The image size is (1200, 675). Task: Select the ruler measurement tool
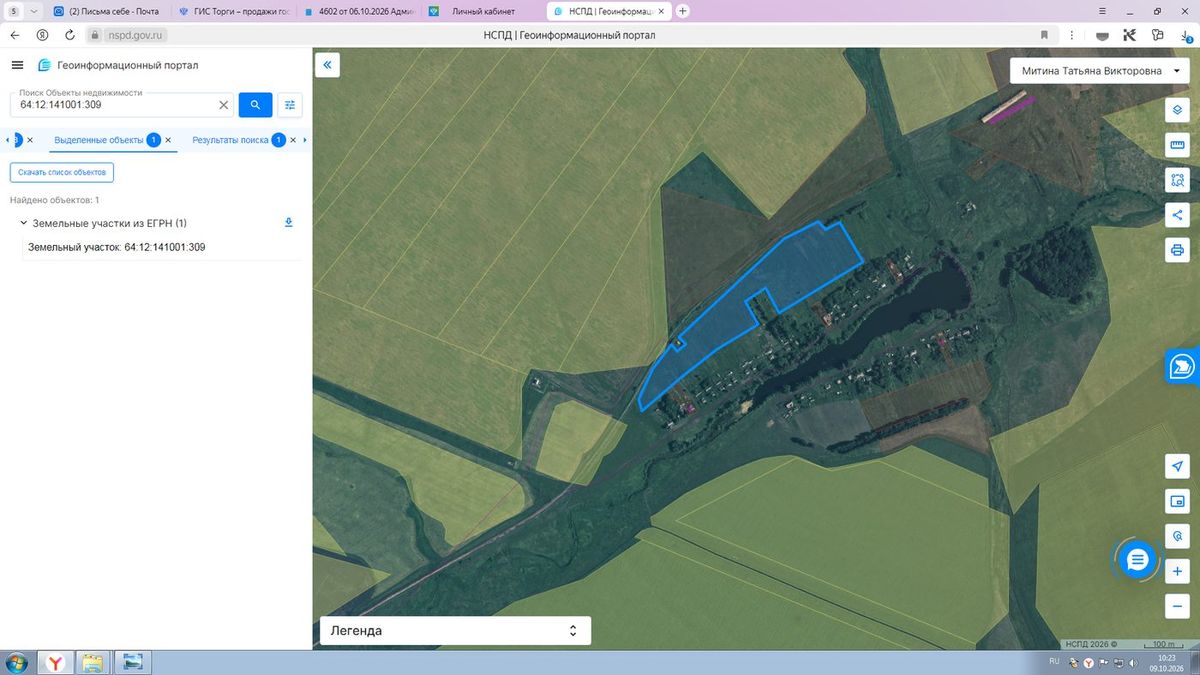click(x=1177, y=145)
